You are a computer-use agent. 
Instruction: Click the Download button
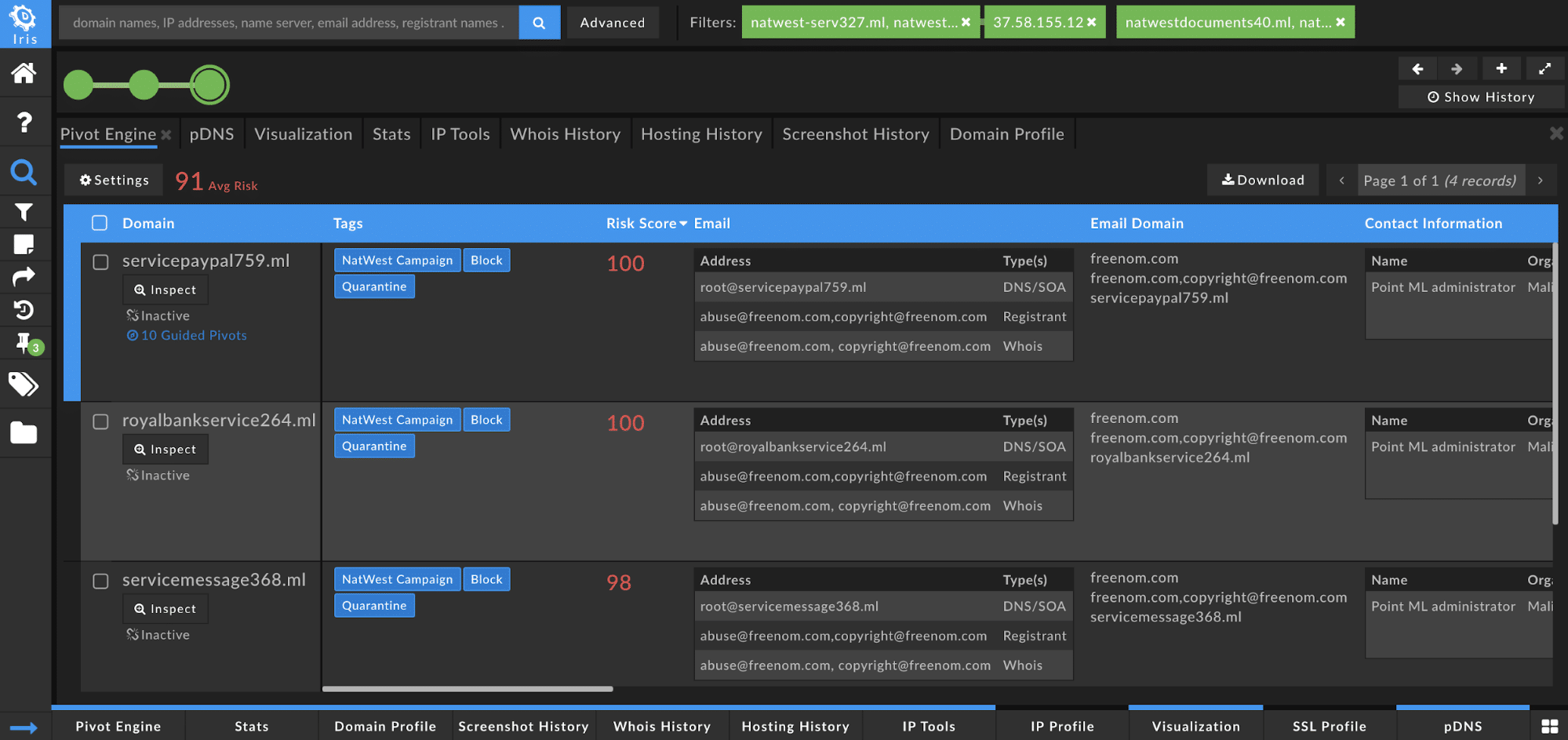tap(1263, 180)
